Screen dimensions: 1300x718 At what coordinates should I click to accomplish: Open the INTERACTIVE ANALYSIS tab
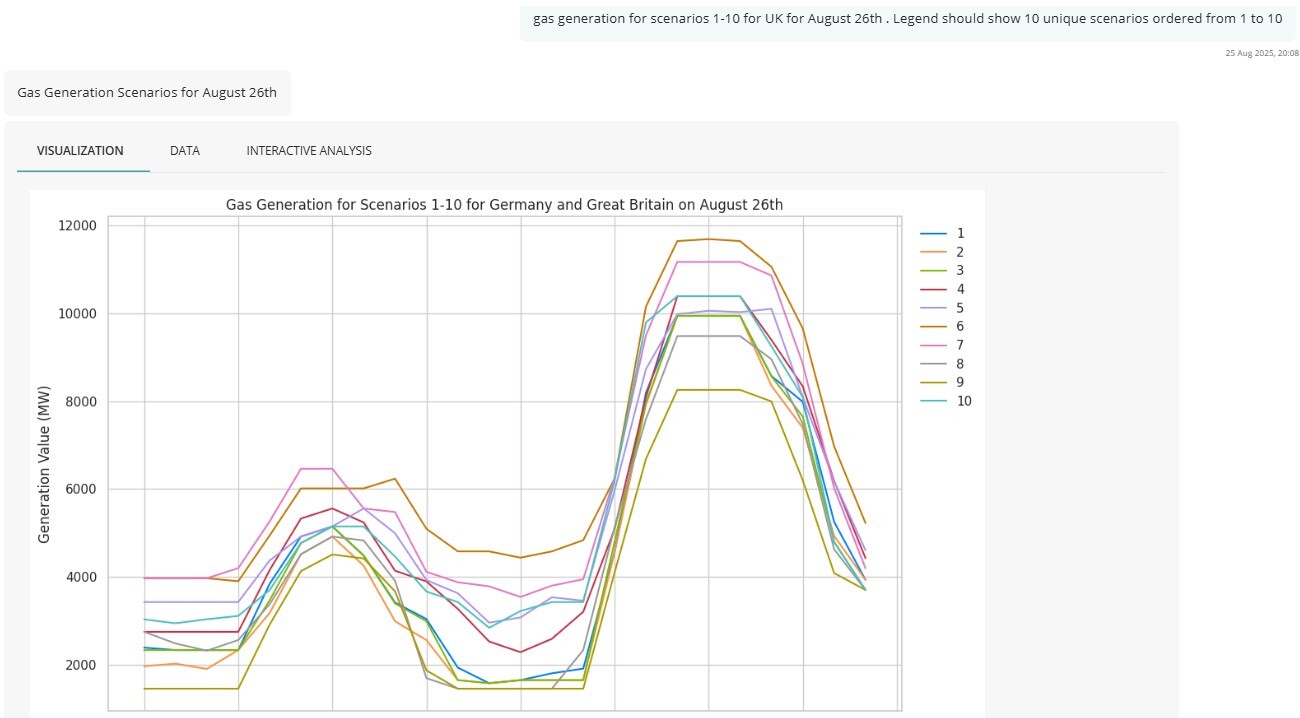click(309, 150)
